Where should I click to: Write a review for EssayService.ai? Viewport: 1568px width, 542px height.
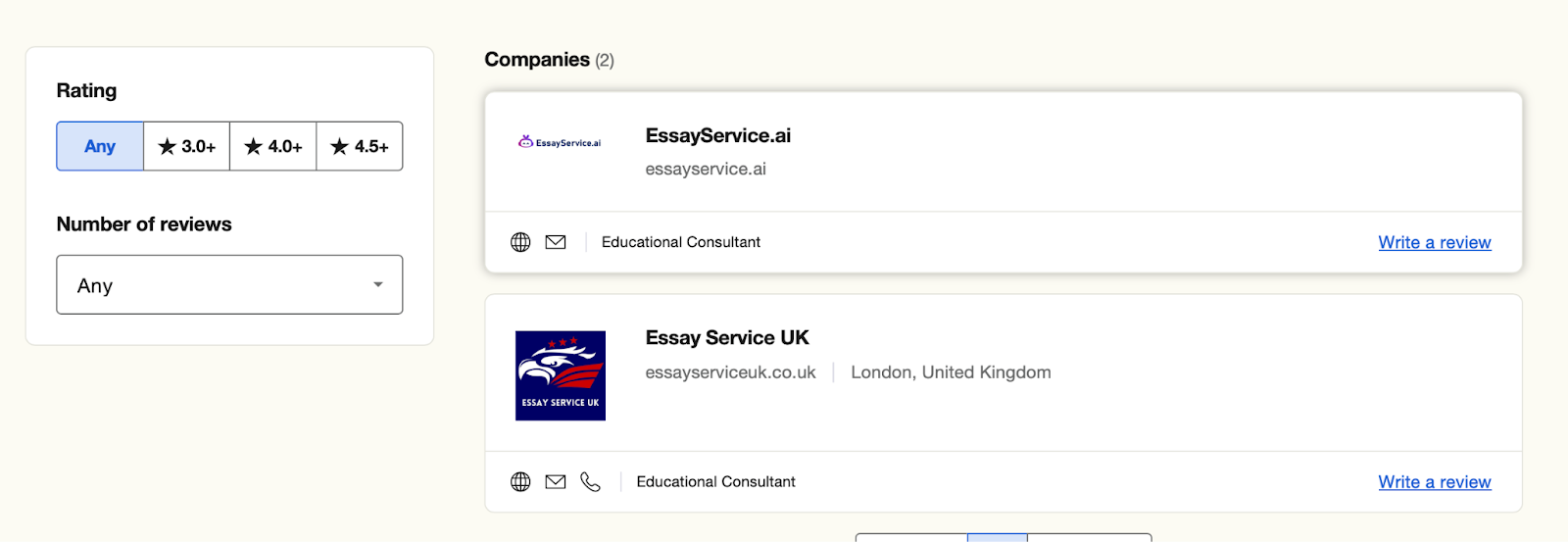click(1434, 242)
